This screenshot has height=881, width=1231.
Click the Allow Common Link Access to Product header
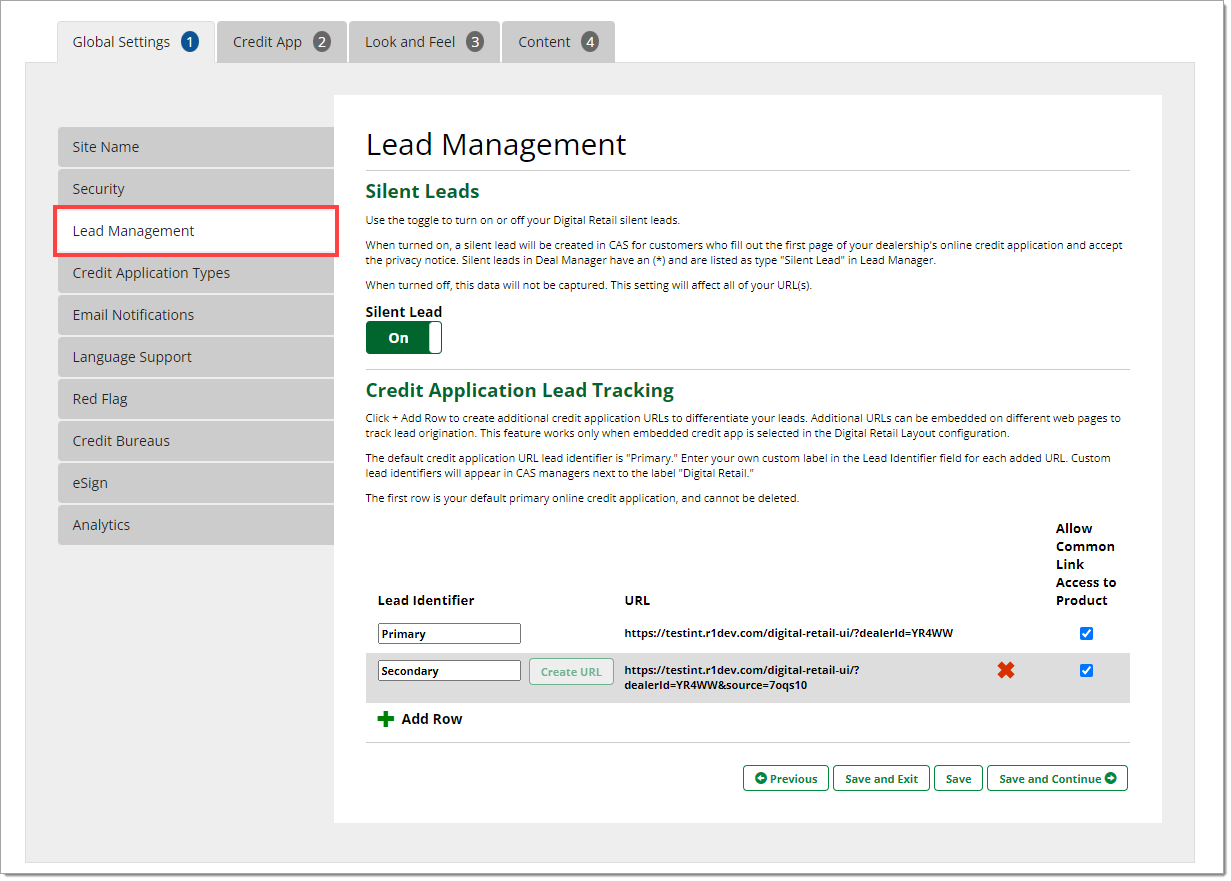coord(1086,565)
